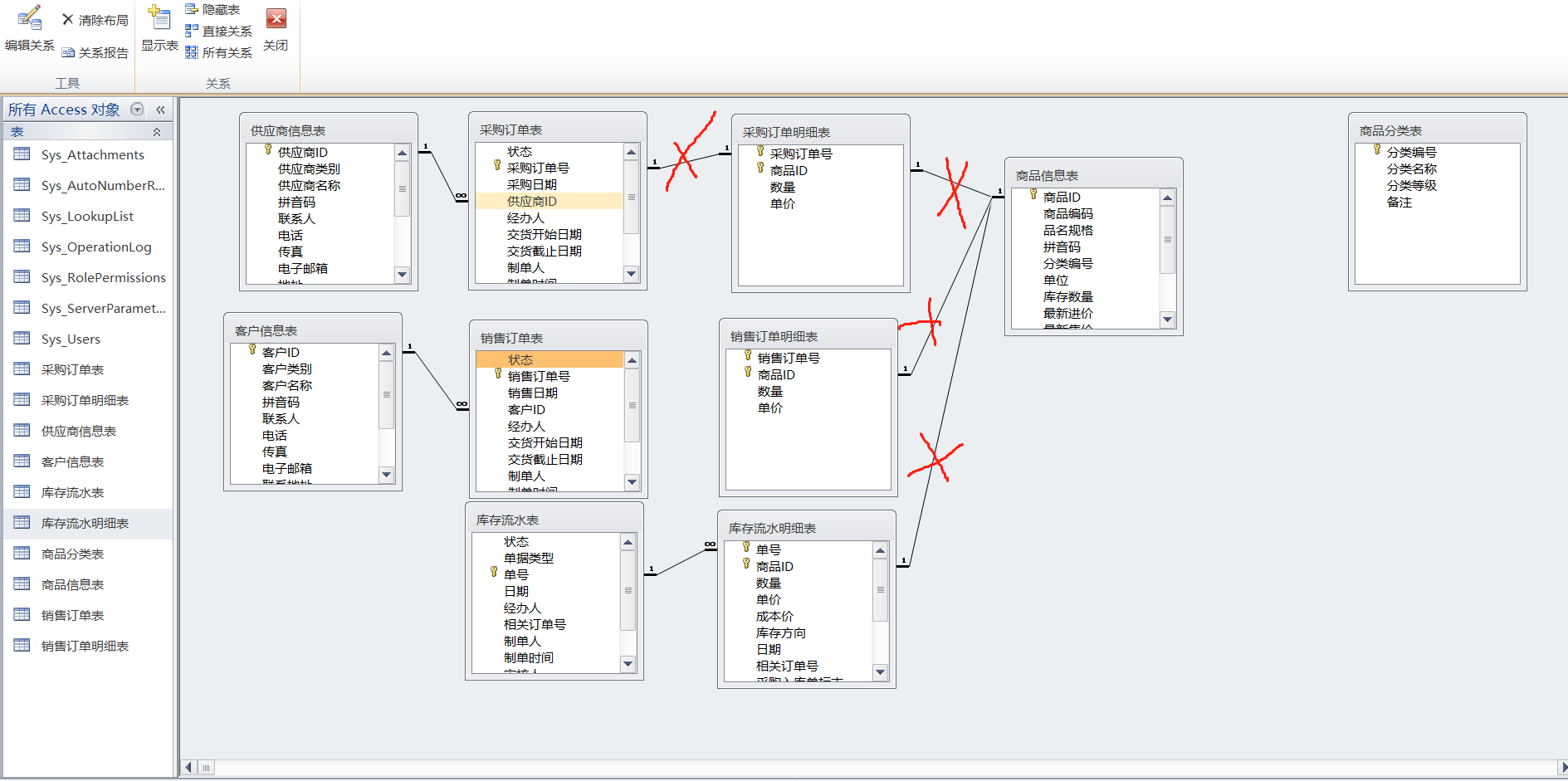This screenshot has height=781, width=1568.
Task: Click the 销售订单表 table icon in the navigation pane
Action: [x=22, y=615]
